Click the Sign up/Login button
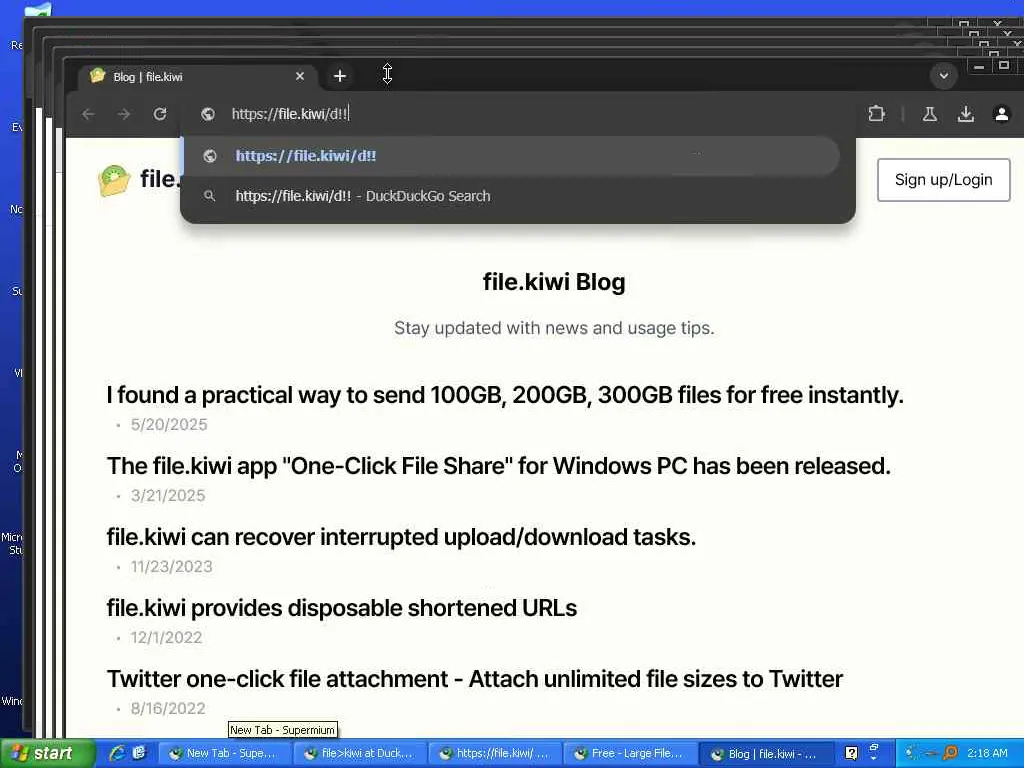Screen dimensions: 1024x768 click(x=944, y=180)
